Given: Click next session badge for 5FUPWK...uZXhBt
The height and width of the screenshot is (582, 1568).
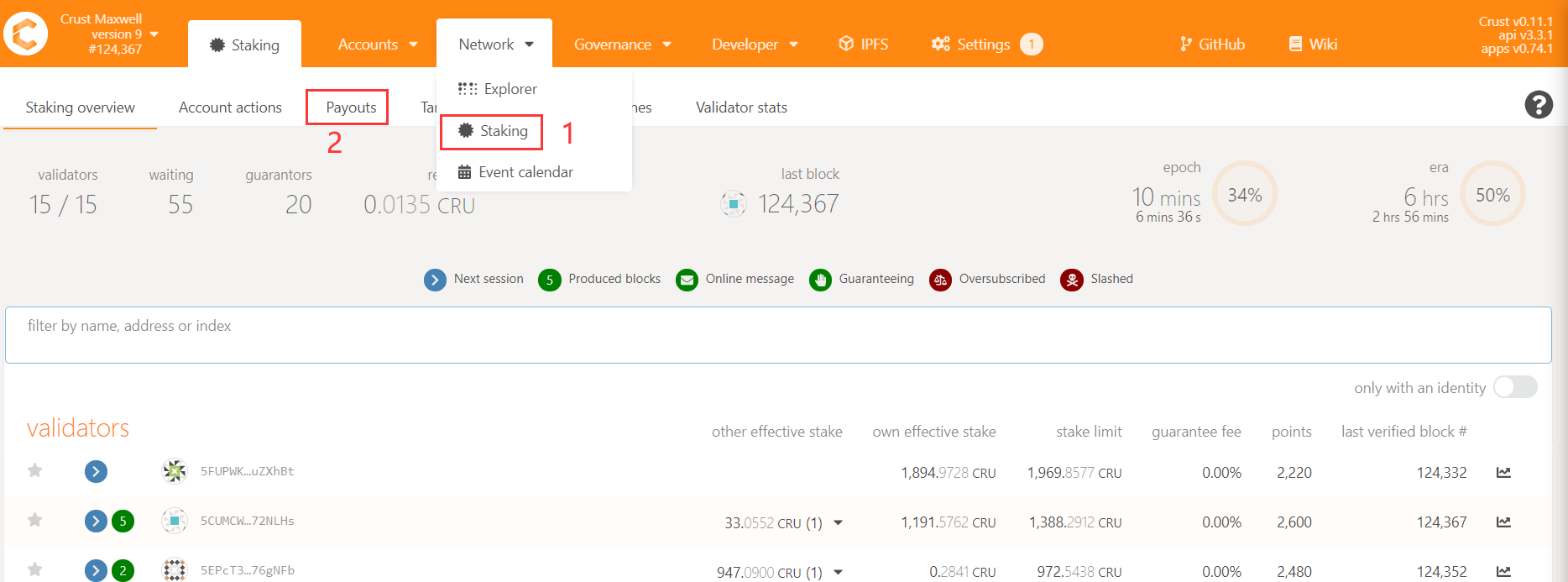Looking at the screenshot, I should coord(96,471).
